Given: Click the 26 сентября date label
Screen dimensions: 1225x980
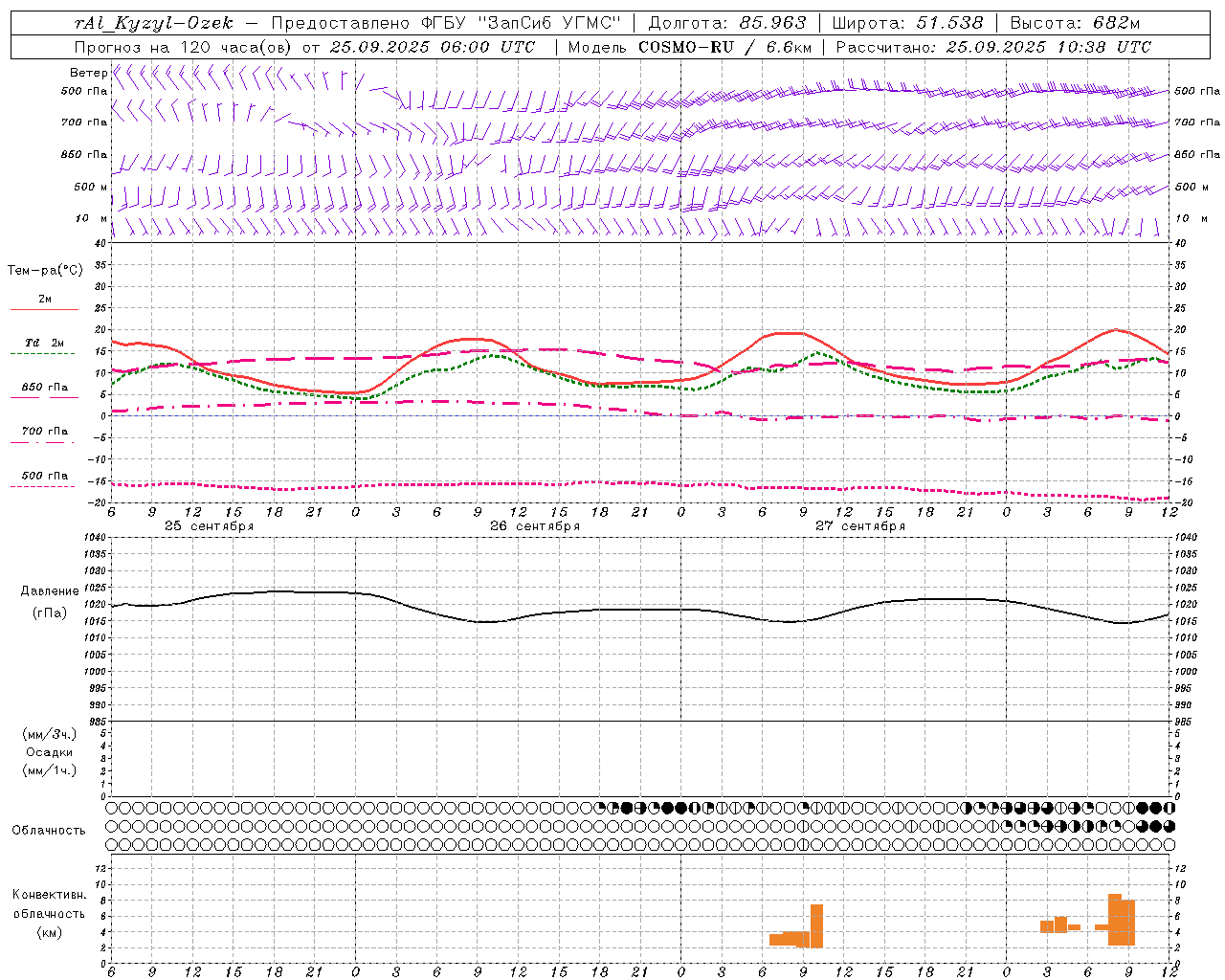Looking at the screenshot, I should [535, 526].
